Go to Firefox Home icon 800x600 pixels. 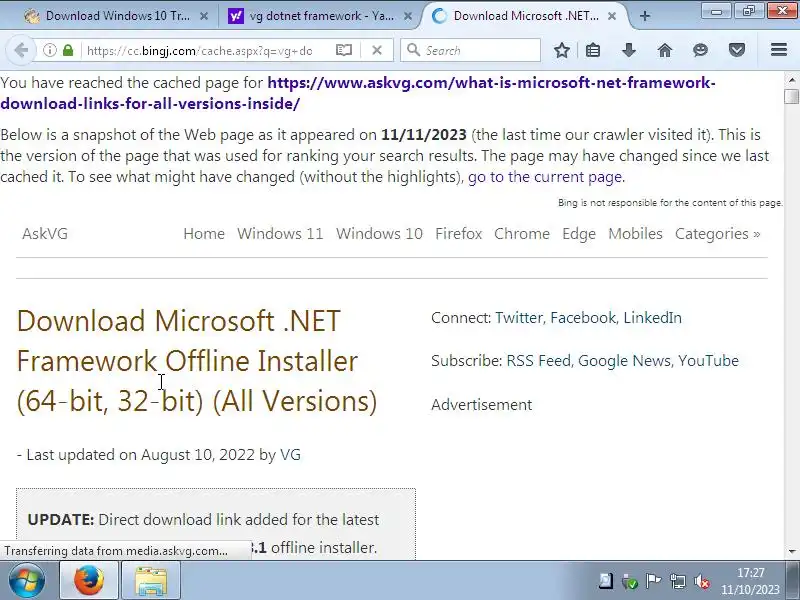coord(665,50)
